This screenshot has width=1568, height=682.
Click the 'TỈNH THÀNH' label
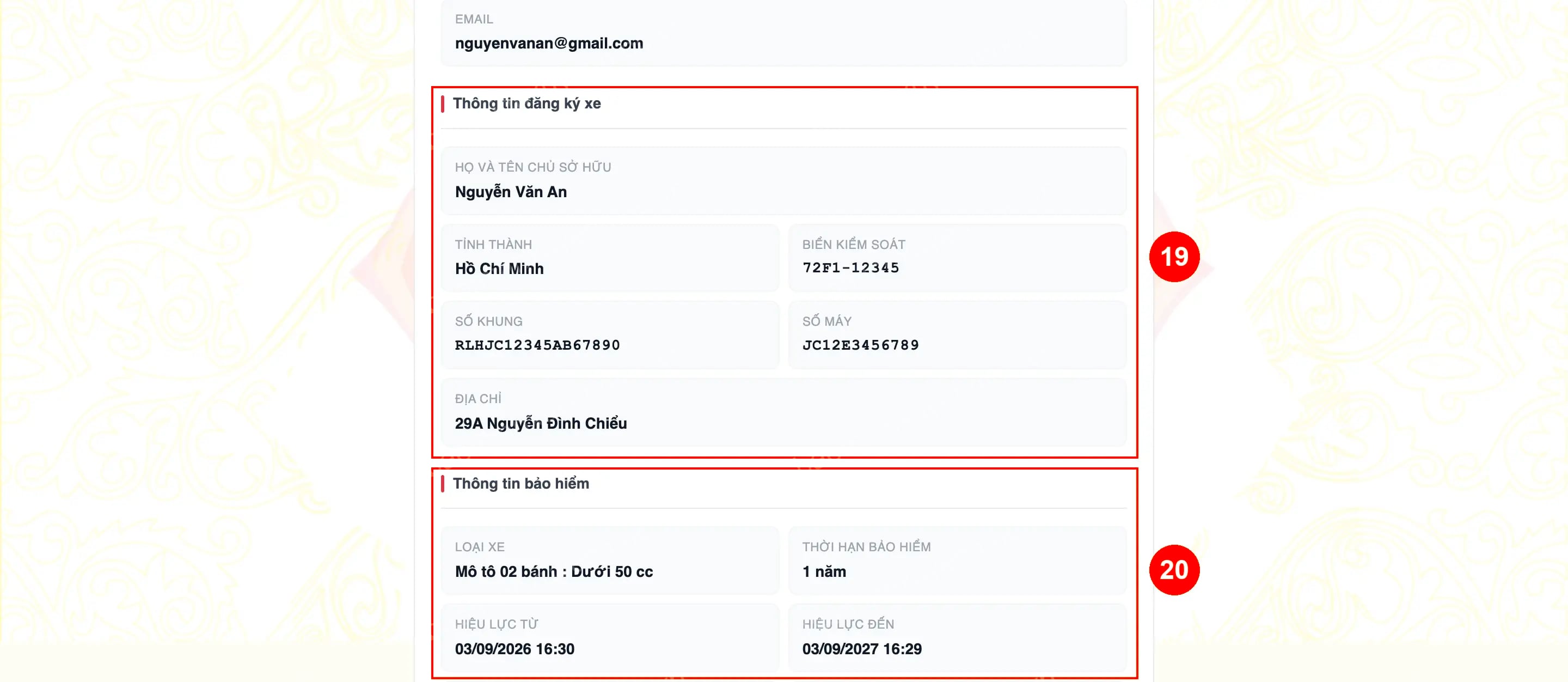(493, 244)
